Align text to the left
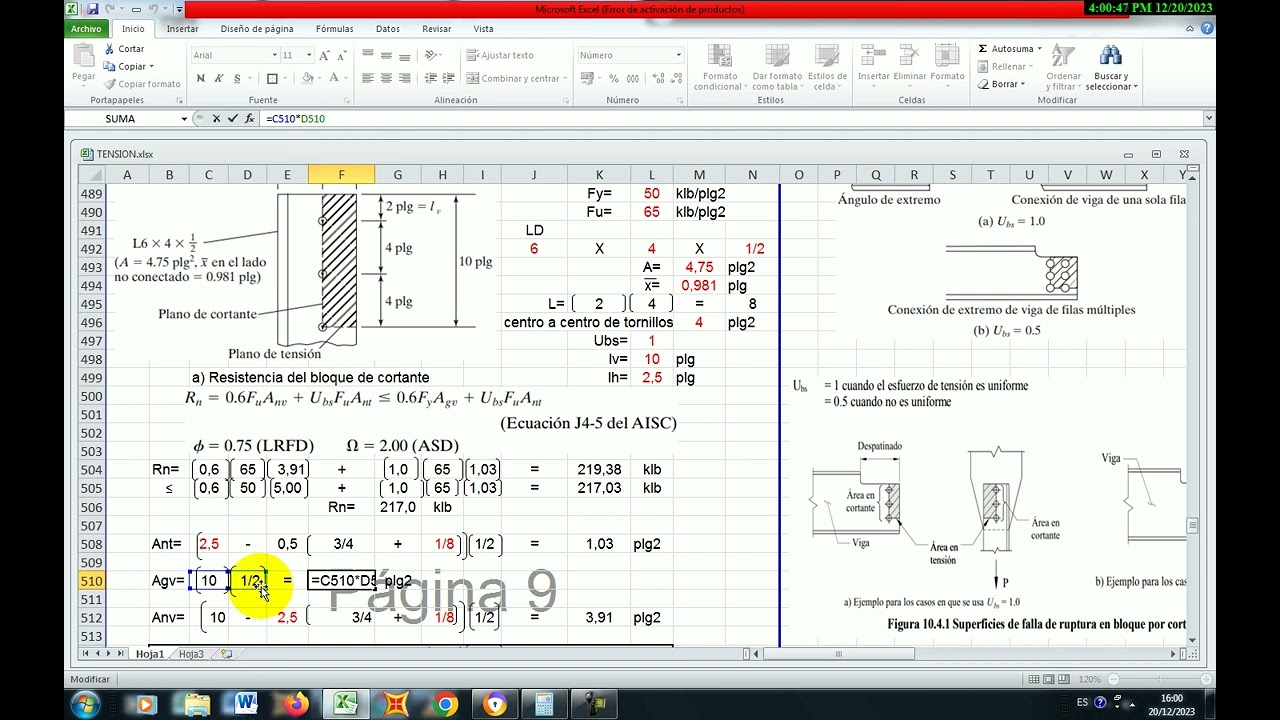Viewport: 1280px width, 720px height. [x=368, y=78]
